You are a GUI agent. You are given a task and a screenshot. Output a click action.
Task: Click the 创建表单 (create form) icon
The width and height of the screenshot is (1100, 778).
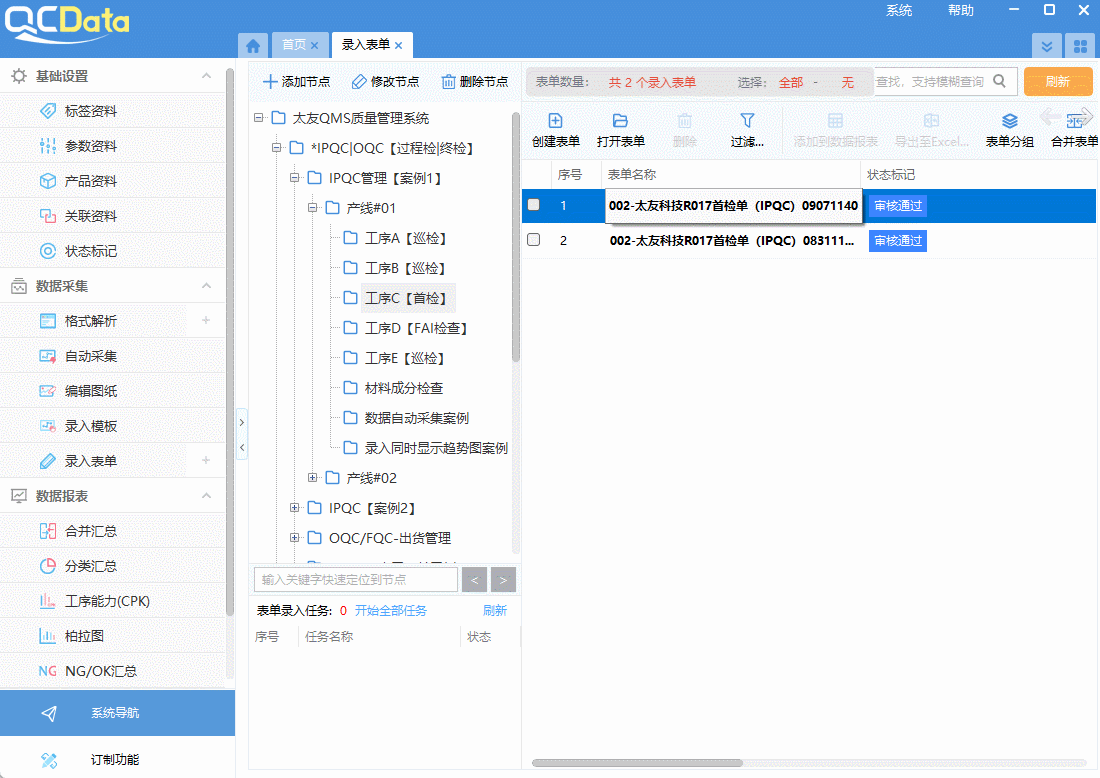click(556, 121)
